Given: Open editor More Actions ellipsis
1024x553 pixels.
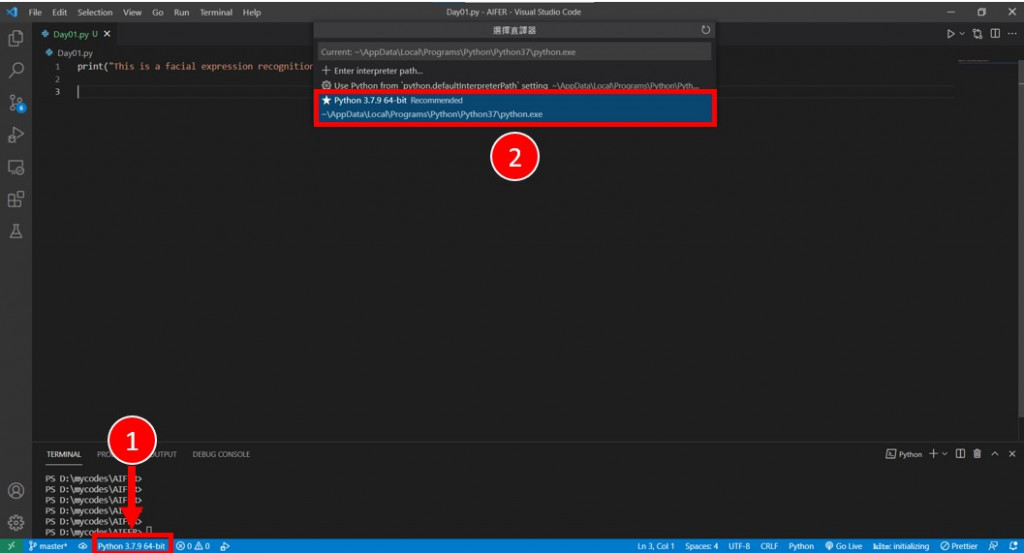Looking at the screenshot, I should coord(1012,33).
